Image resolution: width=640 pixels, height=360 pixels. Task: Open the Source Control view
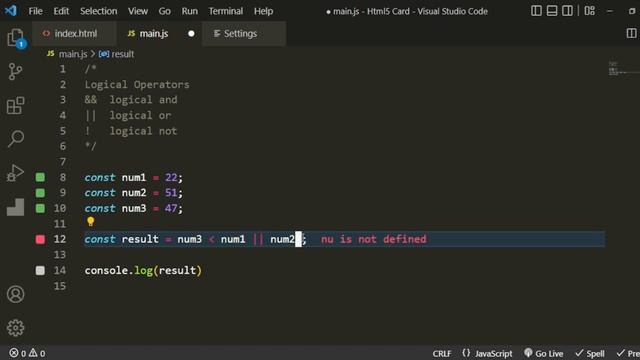16,72
